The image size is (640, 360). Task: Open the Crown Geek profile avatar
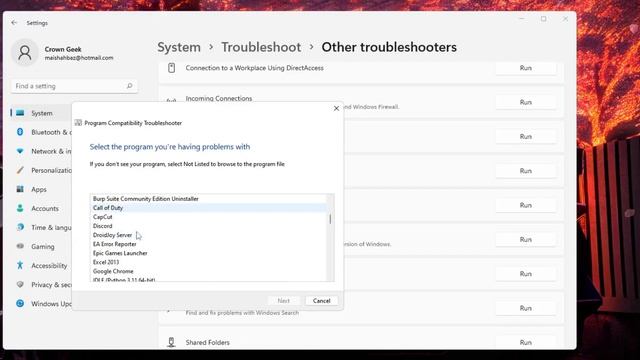pyautogui.click(x=25, y=53)
